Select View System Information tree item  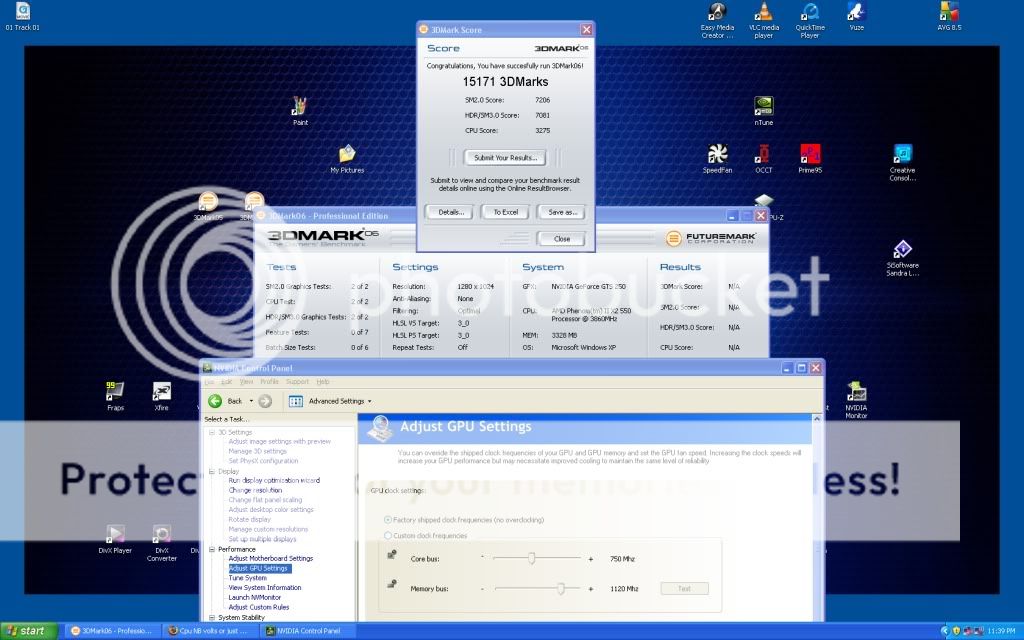coord(264,588)
